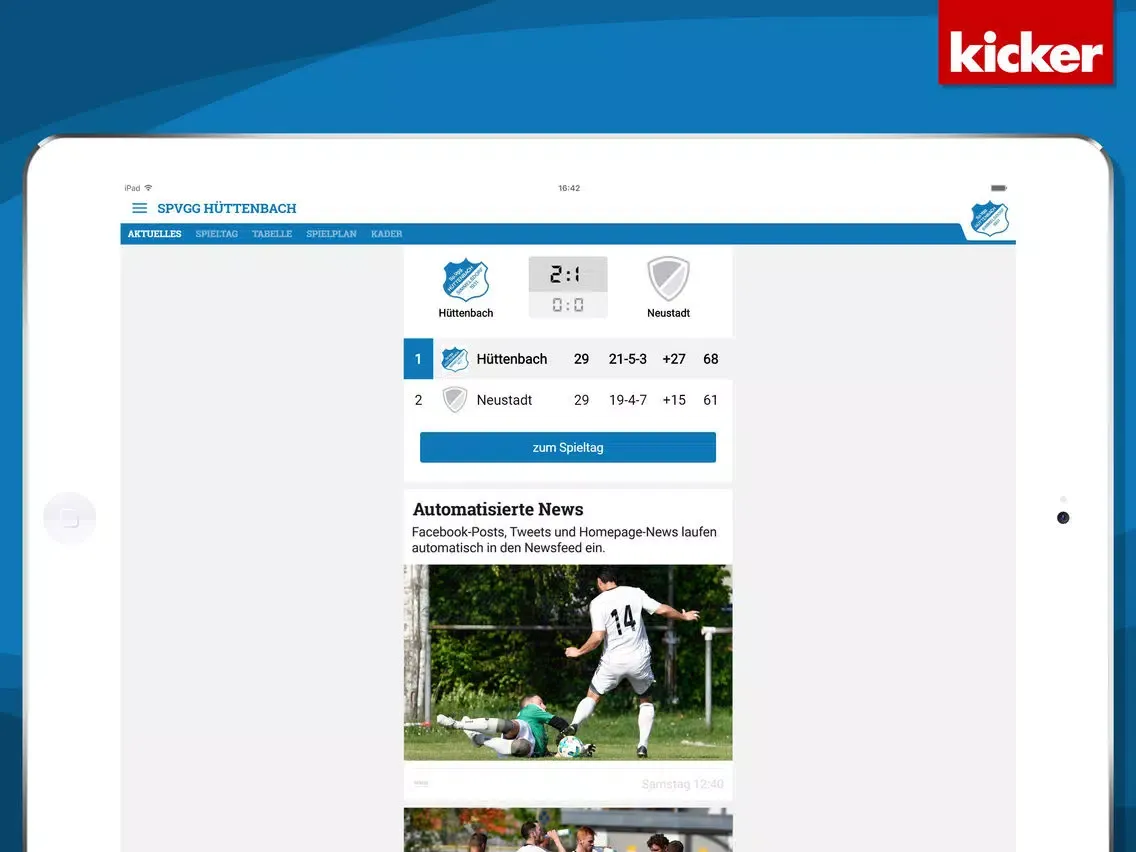Viewport: 1136px width, 852px height.
Task: Switch to the Aktuelles tab
Action: tap(154, 234)
